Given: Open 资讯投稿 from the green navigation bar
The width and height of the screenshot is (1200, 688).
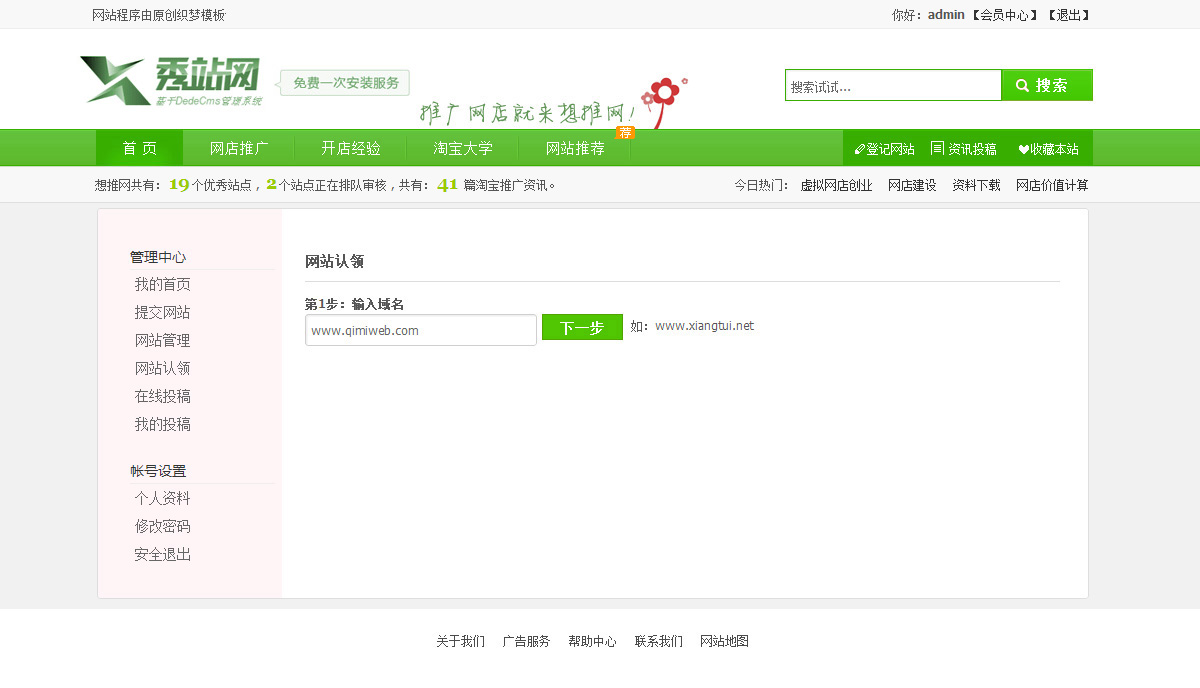Looking at the screenshot, I should point(964,149).
